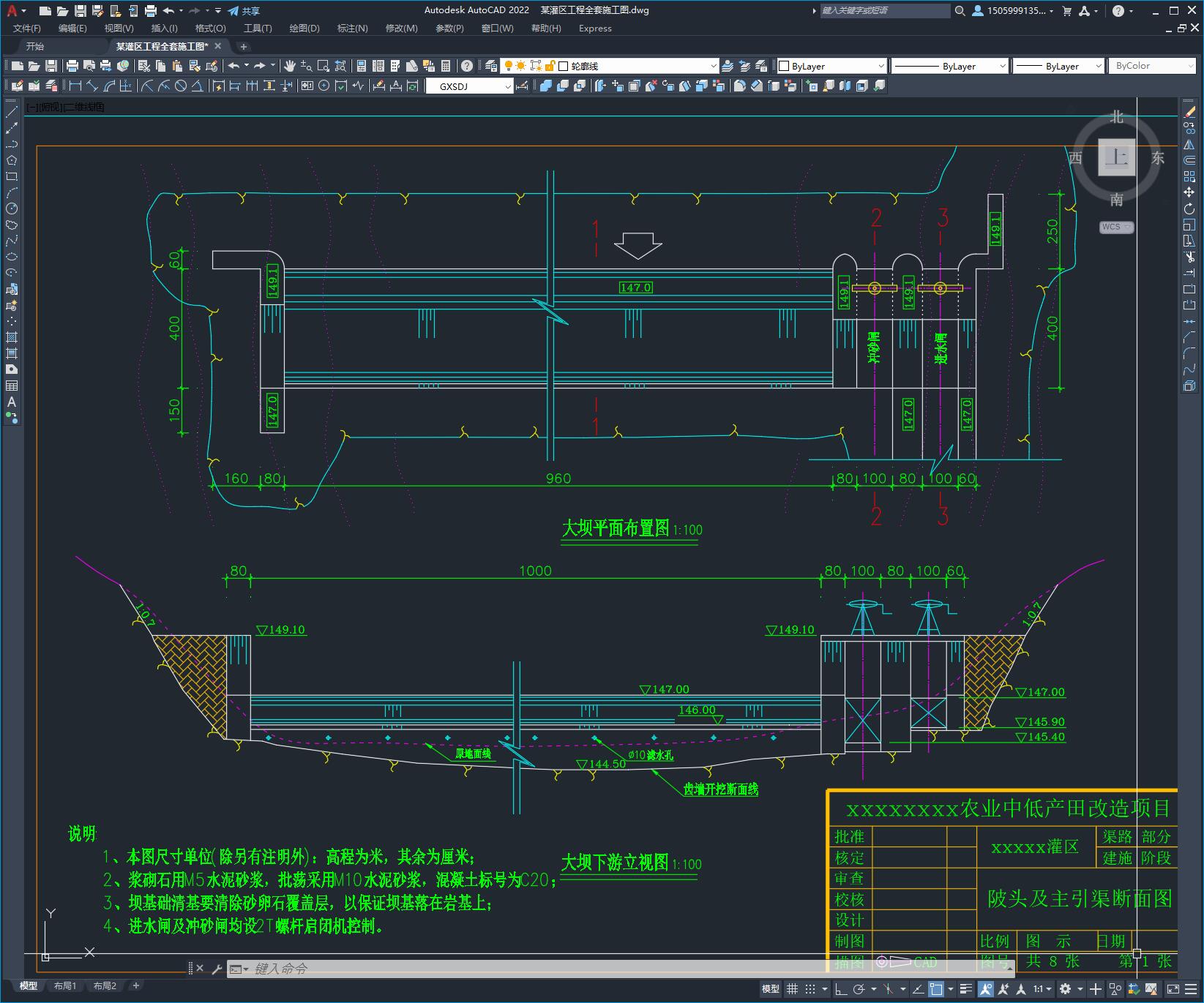This screenshot has width=1204, height=1003.
Task: Close the 某灌区工程全套施工图 document tab
Action: point(218,46)
